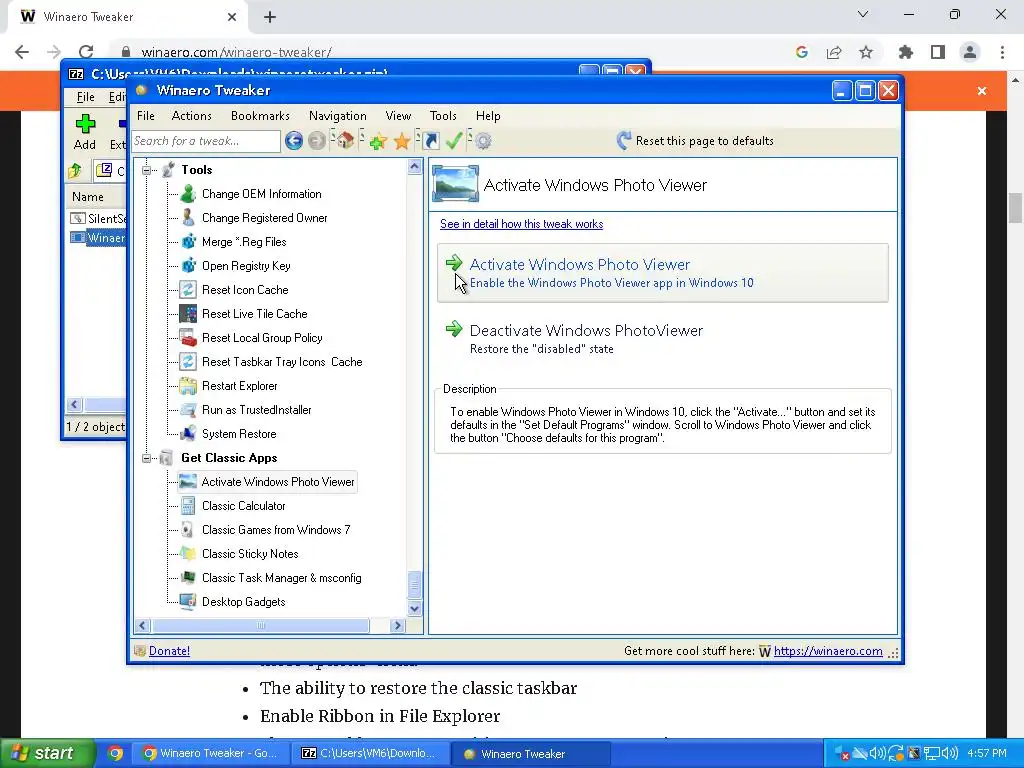Open the Navigation menu
This screenshot has height=768, width=1024.
coord(338,116)
